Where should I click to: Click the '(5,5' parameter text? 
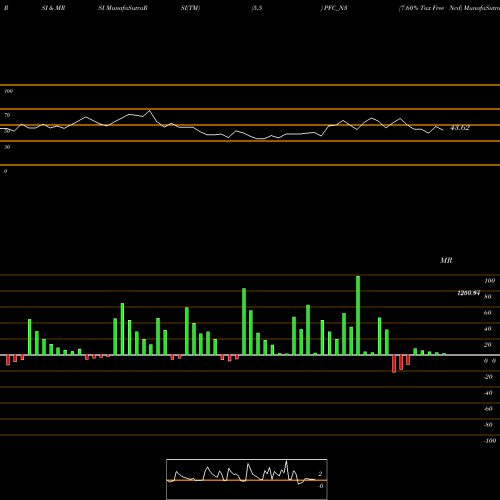point(257,8)
